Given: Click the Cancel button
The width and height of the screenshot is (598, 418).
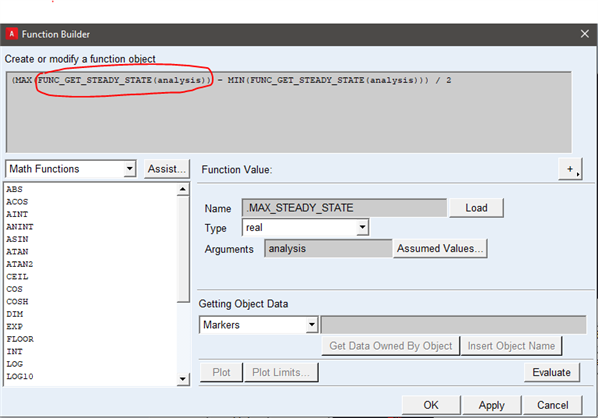Looking at the screenshot, I should click(x=553, y=405).
